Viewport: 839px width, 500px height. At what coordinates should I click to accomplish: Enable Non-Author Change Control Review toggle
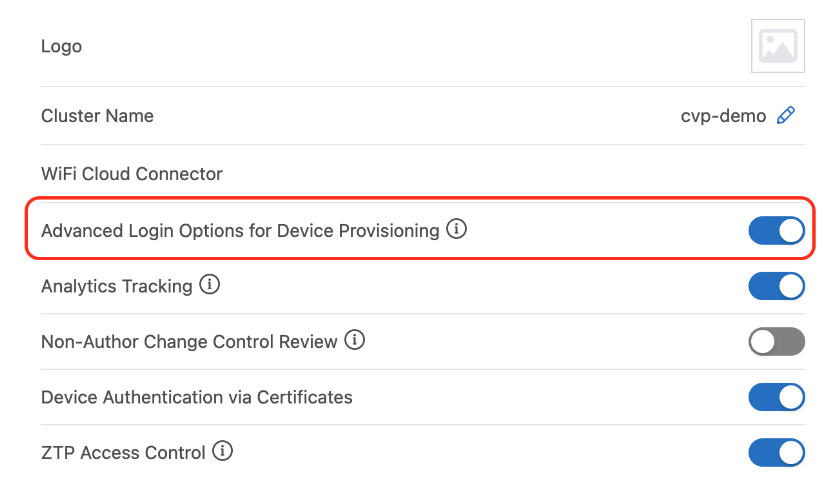click(776, 342)
